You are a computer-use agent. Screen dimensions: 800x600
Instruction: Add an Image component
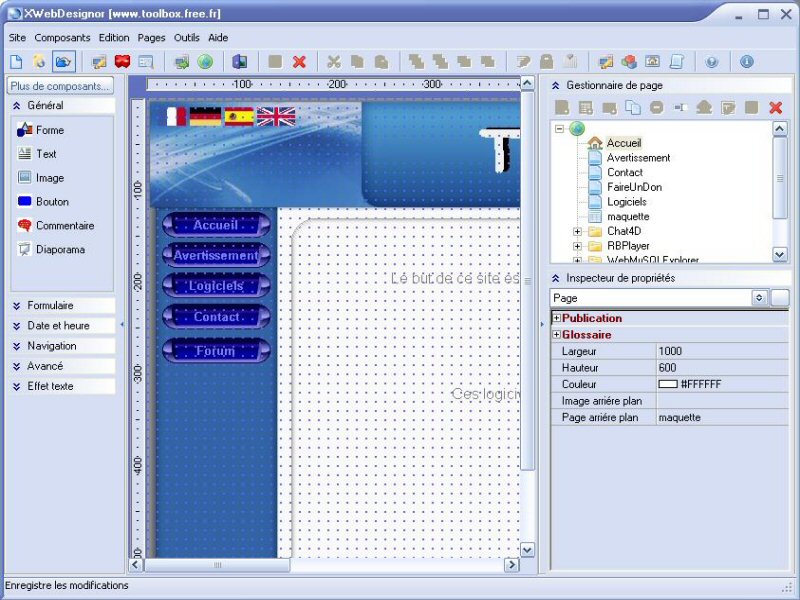pyautogui.click(x=41, y=178)
